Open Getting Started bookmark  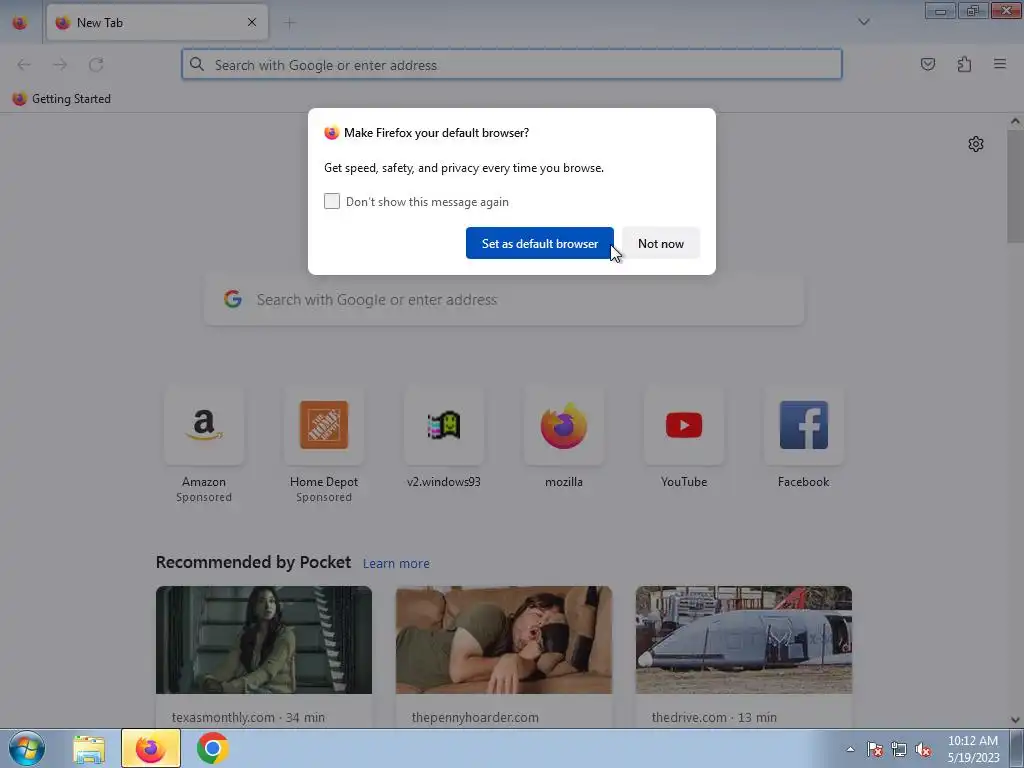tap(61, 99)
